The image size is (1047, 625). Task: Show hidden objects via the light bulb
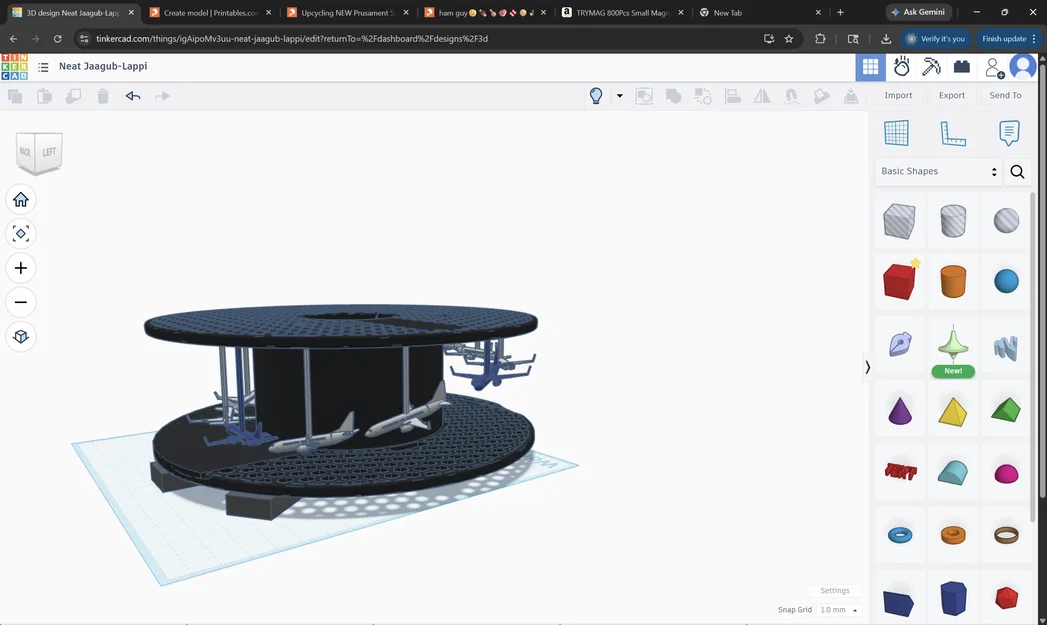(x=596, y=95)
